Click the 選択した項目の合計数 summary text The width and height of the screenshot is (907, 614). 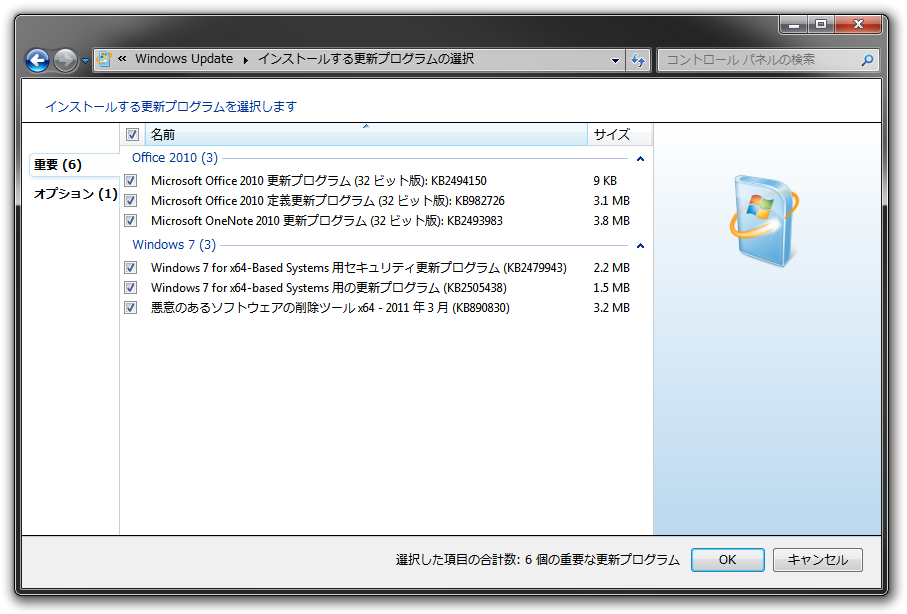pos(537,560)
